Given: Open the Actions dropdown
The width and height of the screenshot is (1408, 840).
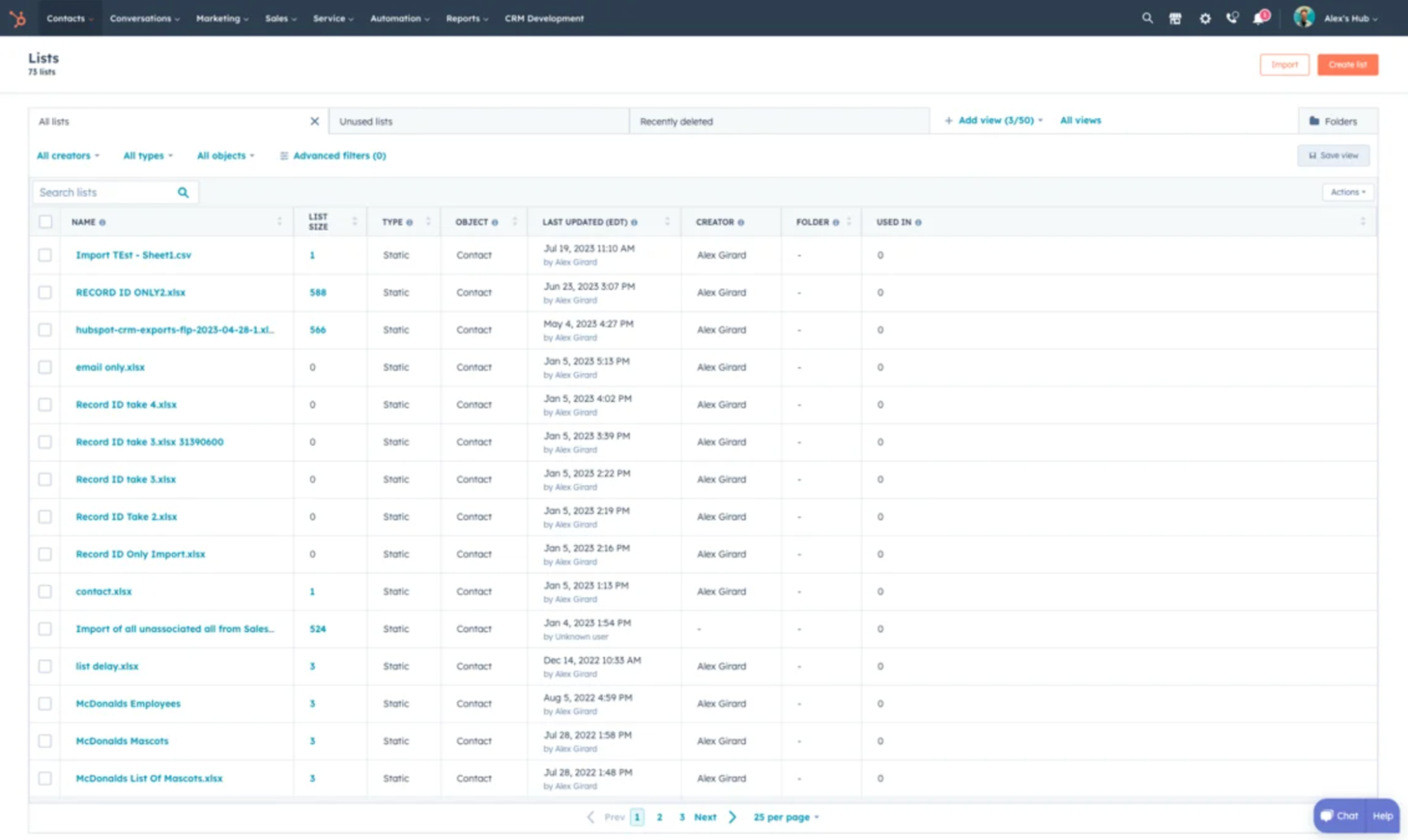Looking at the screenshot, I should [1348, 192].
